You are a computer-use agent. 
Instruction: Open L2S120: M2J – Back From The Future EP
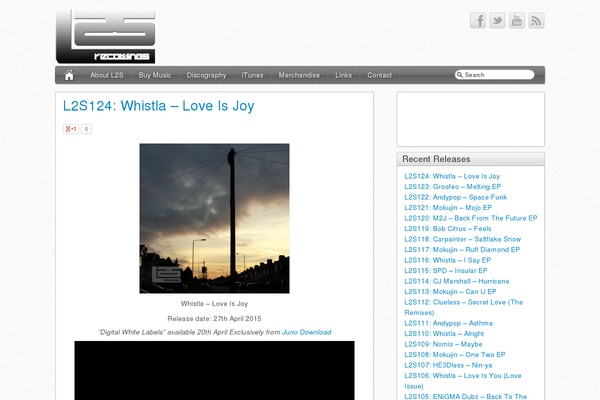pos(471,218)
